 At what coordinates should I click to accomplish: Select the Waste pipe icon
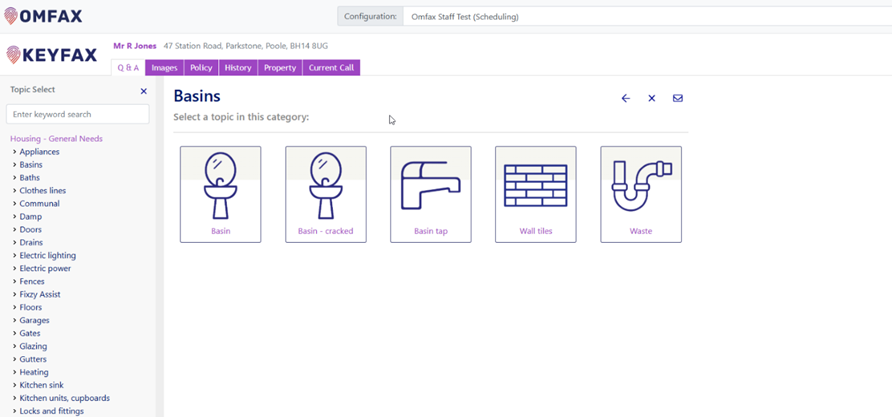pos(640,186)
